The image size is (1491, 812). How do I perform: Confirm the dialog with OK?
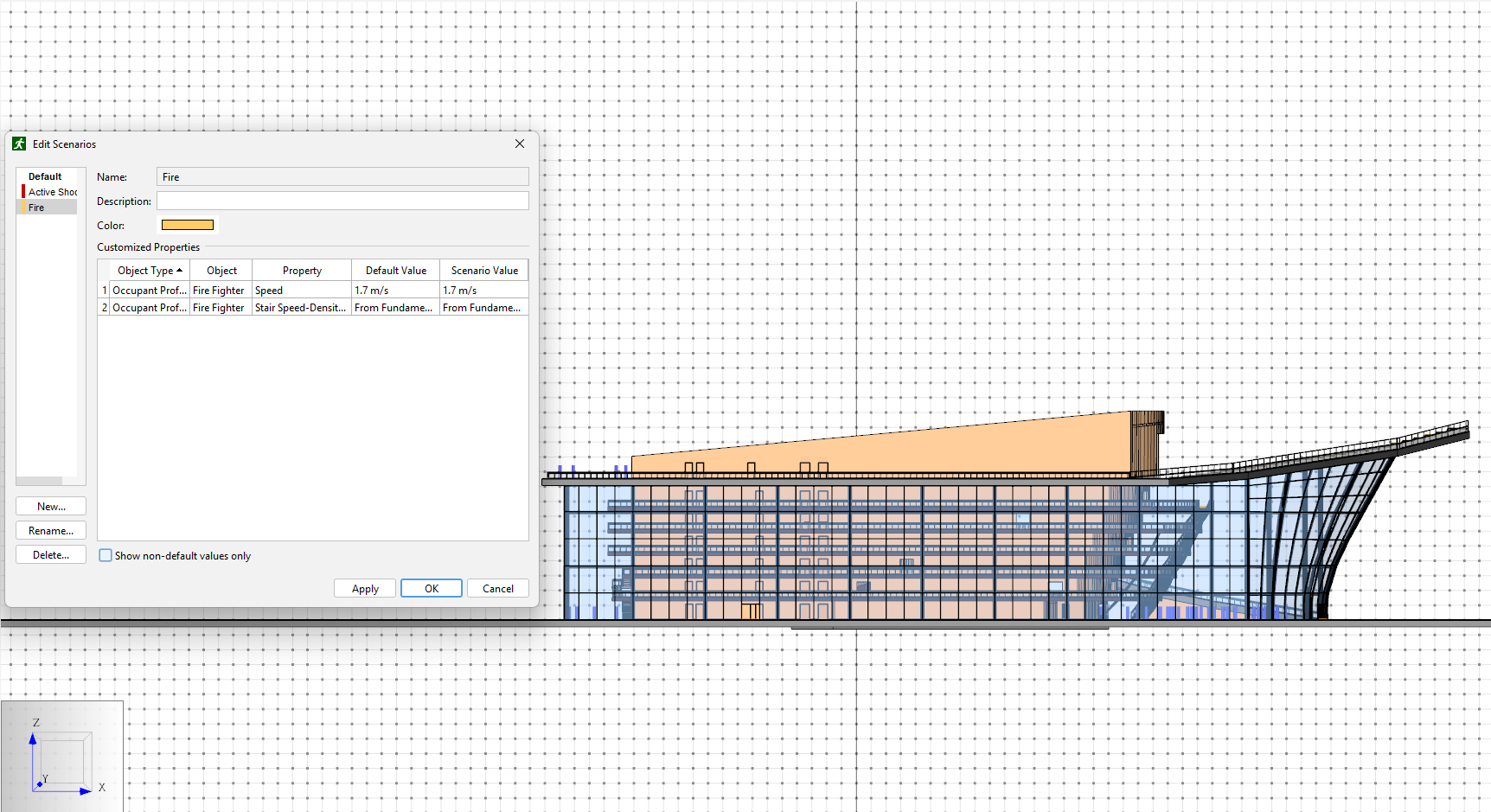[x=432, y=589]
